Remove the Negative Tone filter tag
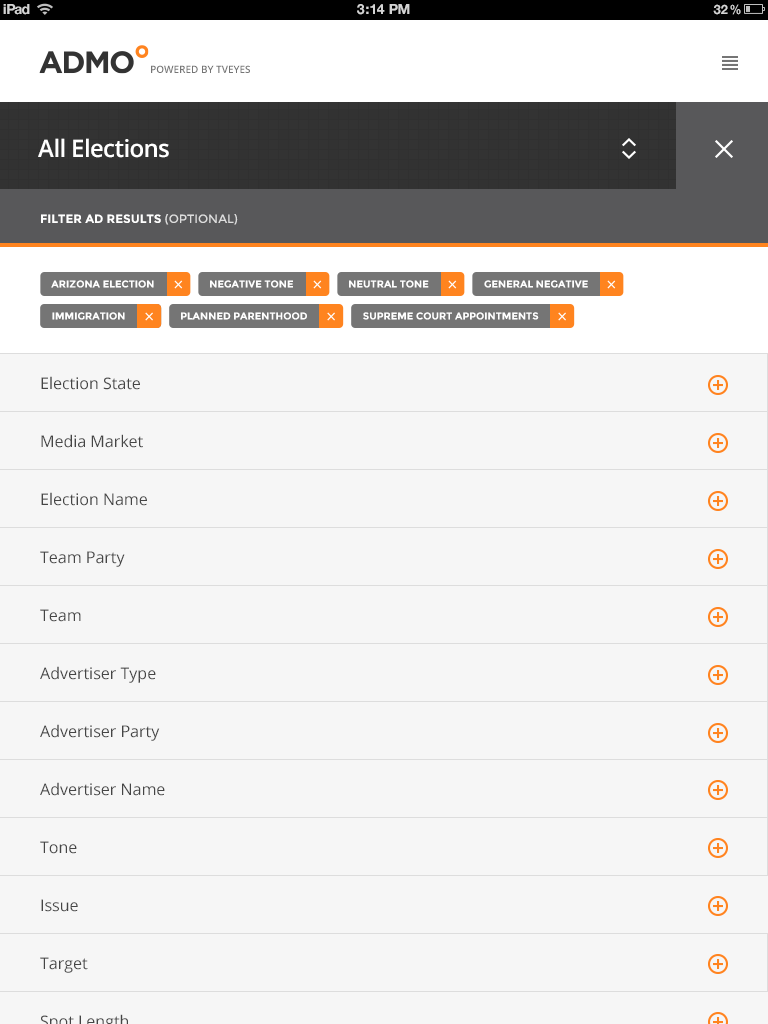 point(317,284)
